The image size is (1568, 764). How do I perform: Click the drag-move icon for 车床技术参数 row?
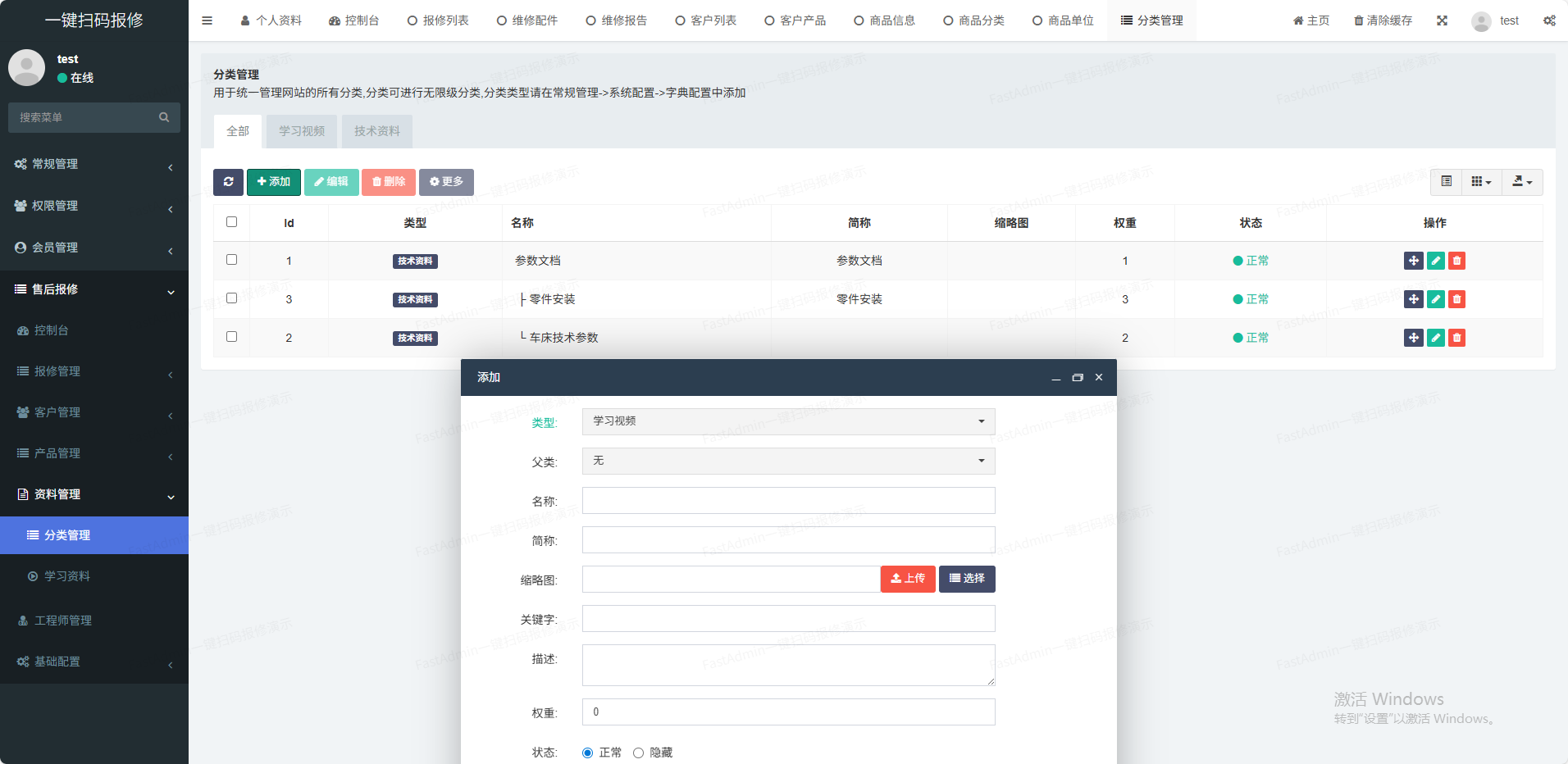coord(1413,338)
